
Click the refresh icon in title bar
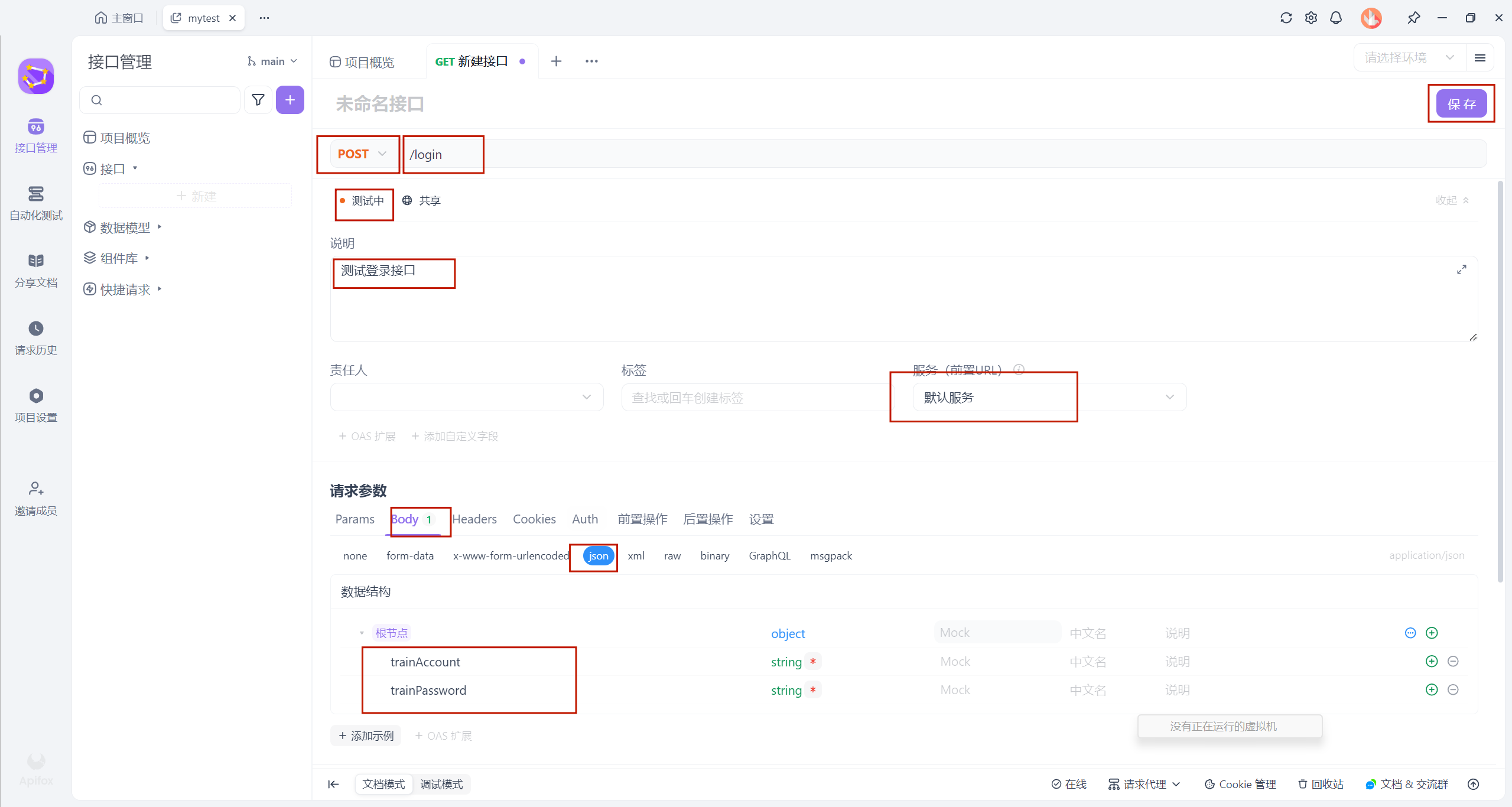pos(1286,18)
